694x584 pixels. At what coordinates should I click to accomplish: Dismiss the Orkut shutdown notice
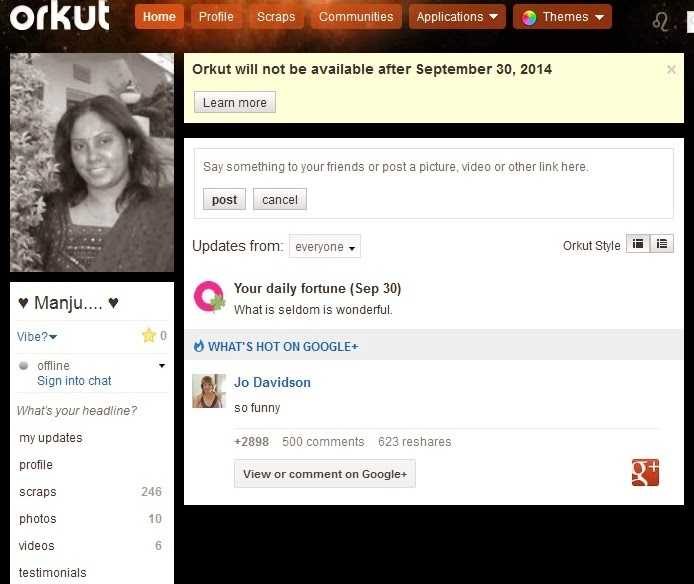(x=671, y=70)
